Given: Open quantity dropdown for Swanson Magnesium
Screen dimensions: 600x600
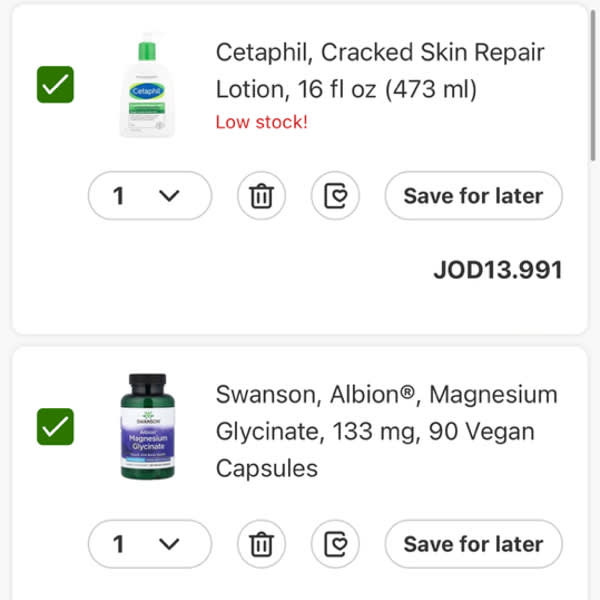Looking at the screenshot, I should click(150, 544).
